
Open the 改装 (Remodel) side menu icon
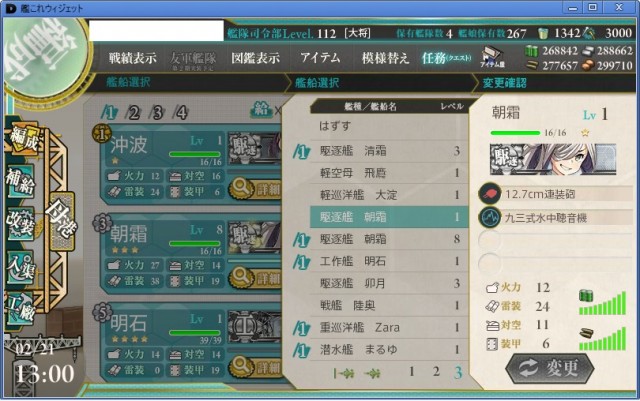click(x=20, y=224)
